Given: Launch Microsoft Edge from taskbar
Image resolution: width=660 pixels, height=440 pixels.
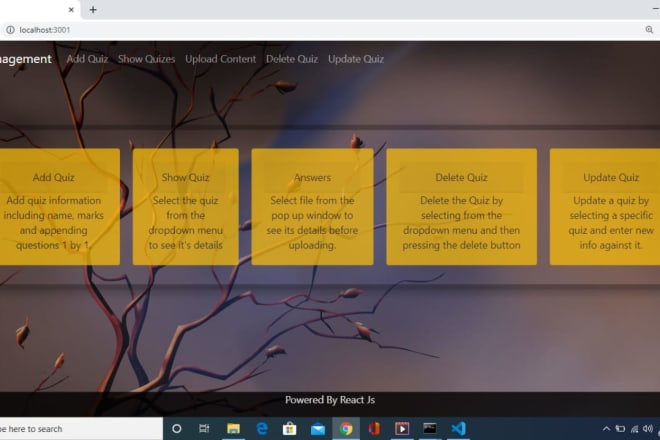Looking at the screenshot, I should pyautogui.click(x=262, y=429).
